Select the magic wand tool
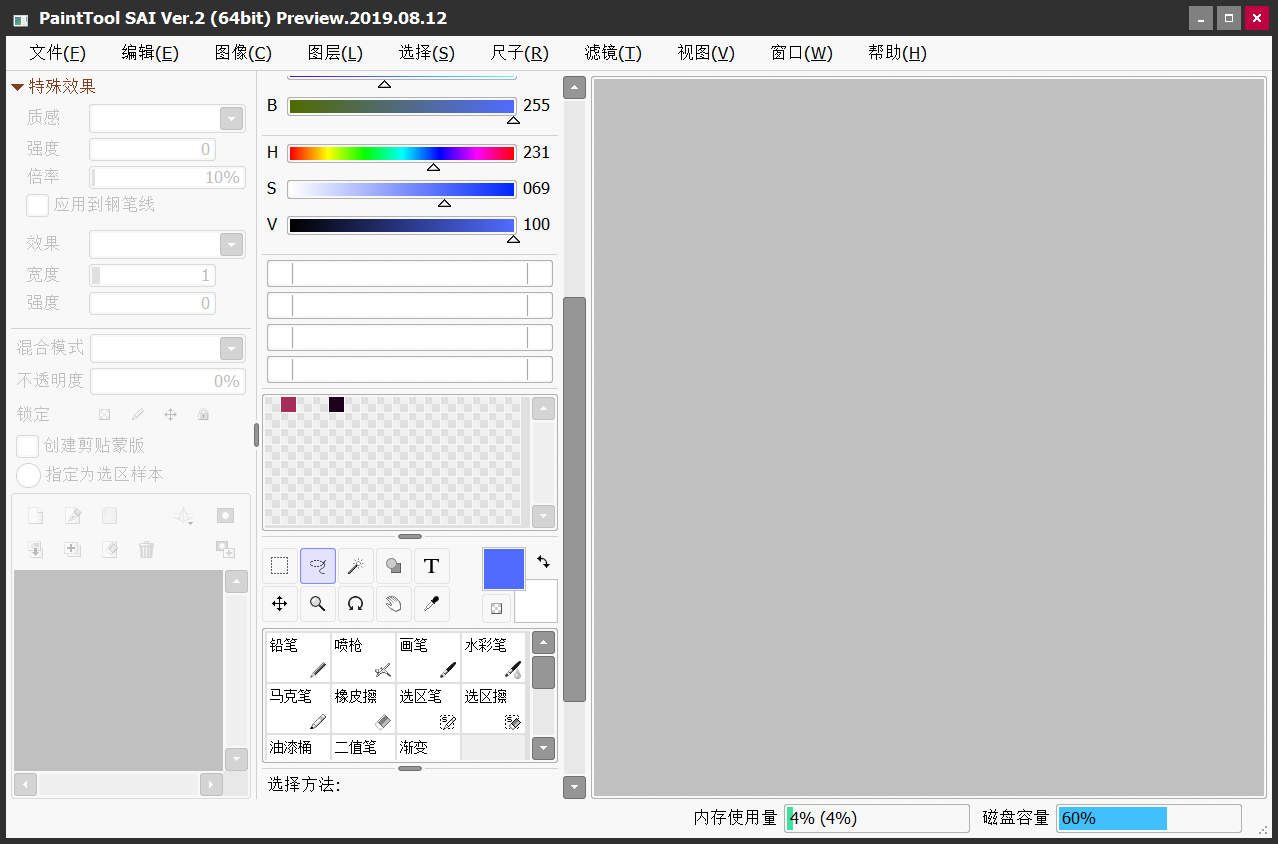 pyautogui.click(x=356, y=566)
